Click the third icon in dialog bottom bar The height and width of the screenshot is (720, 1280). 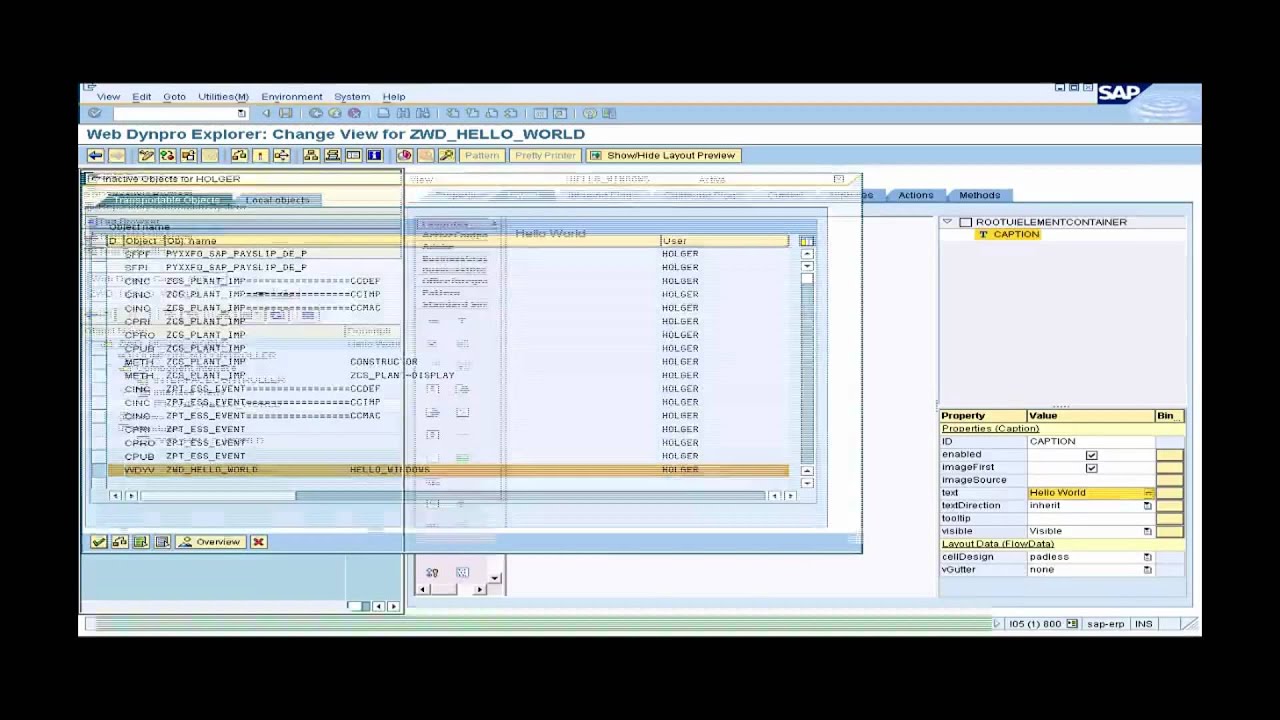pyautogui.click(x=141, y=542)
